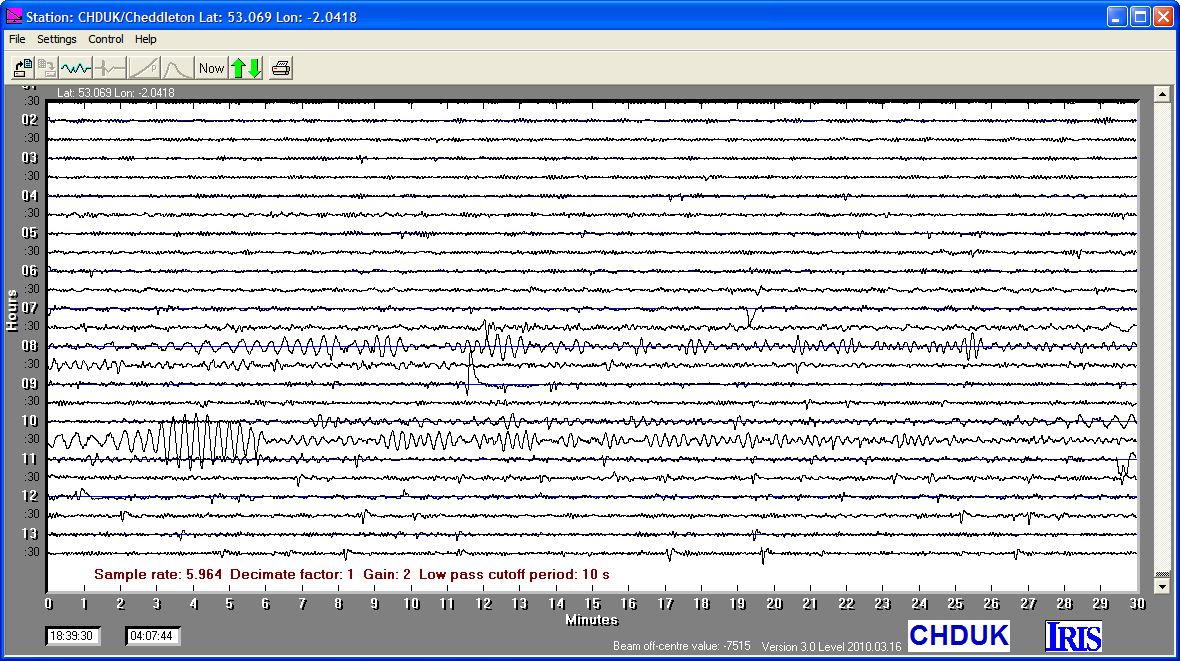Click the IRIS logo
This screenshot has height=661, width=1180.
click(x=1074, y=636)
